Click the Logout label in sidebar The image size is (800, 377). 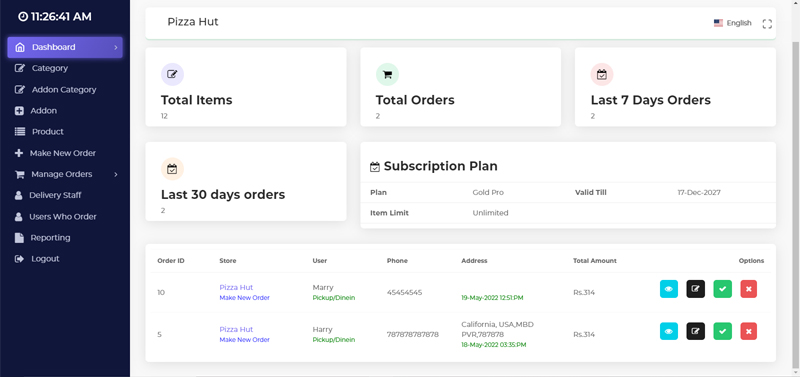(45, 259)
